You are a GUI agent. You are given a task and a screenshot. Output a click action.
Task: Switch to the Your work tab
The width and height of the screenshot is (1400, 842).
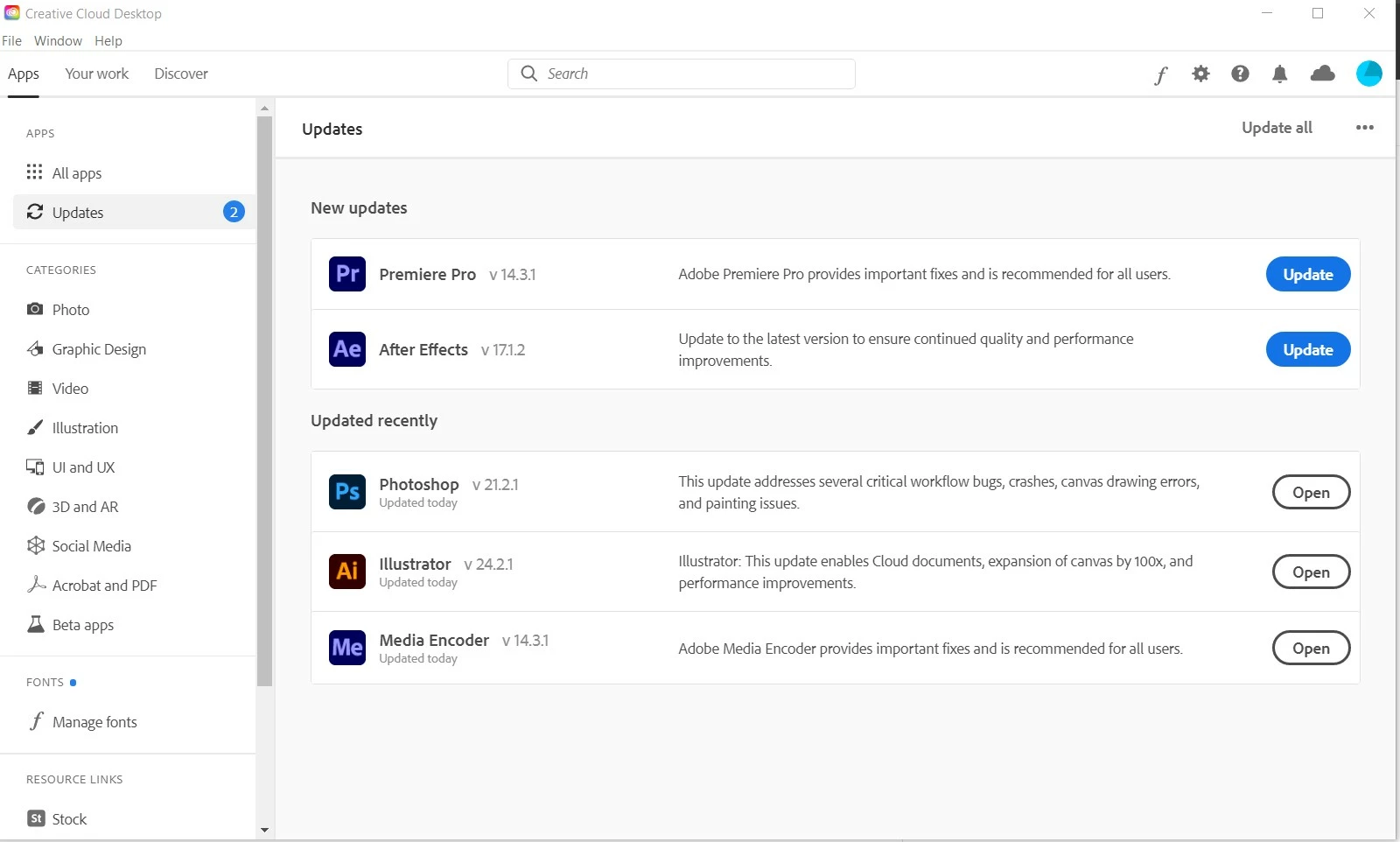pyautogui.click(x=96, y=74)
